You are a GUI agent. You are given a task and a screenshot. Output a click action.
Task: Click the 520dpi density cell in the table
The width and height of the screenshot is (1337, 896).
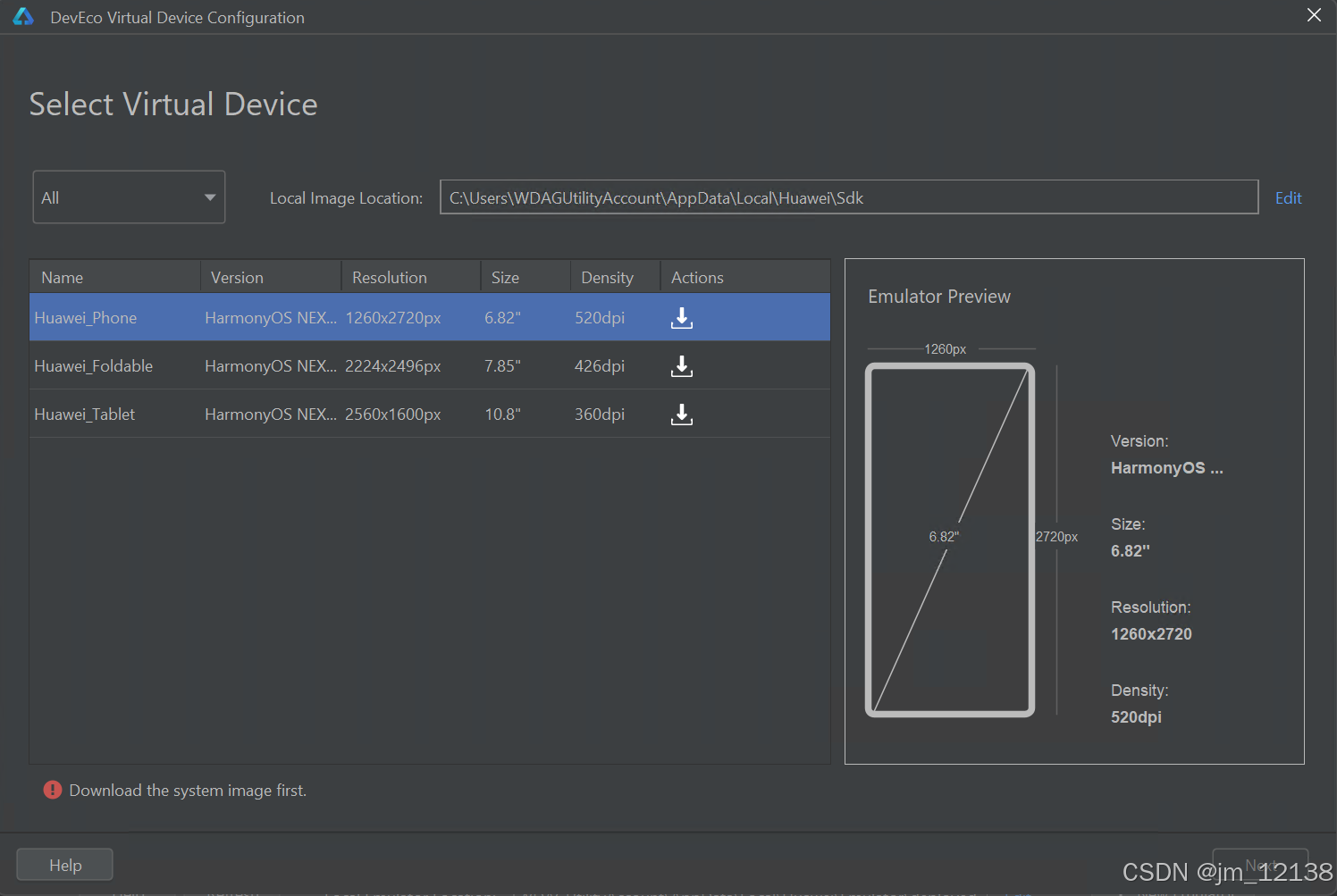[x=600, y=318]
